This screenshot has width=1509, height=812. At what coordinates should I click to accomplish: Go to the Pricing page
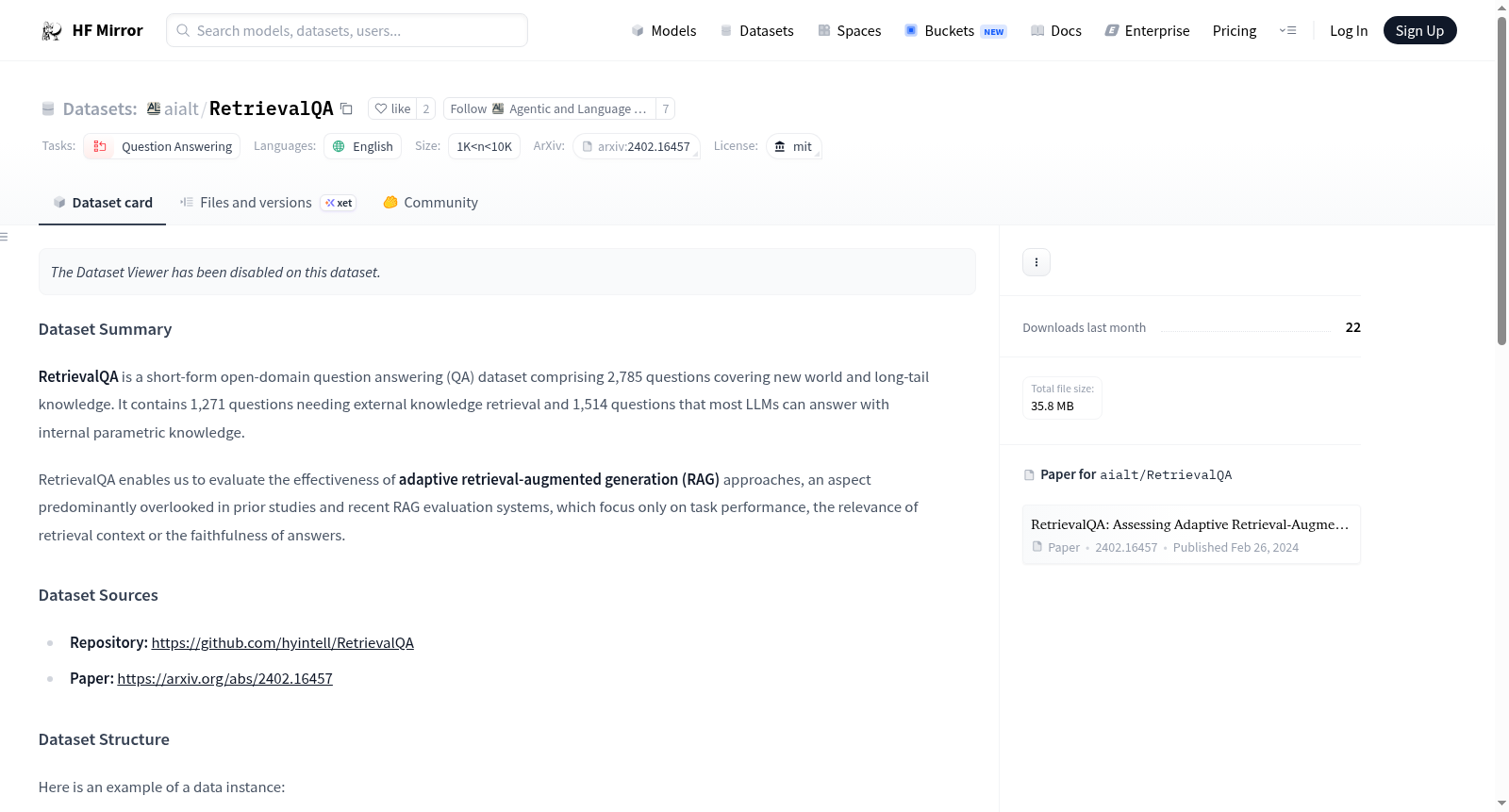tap(1235, 30)
